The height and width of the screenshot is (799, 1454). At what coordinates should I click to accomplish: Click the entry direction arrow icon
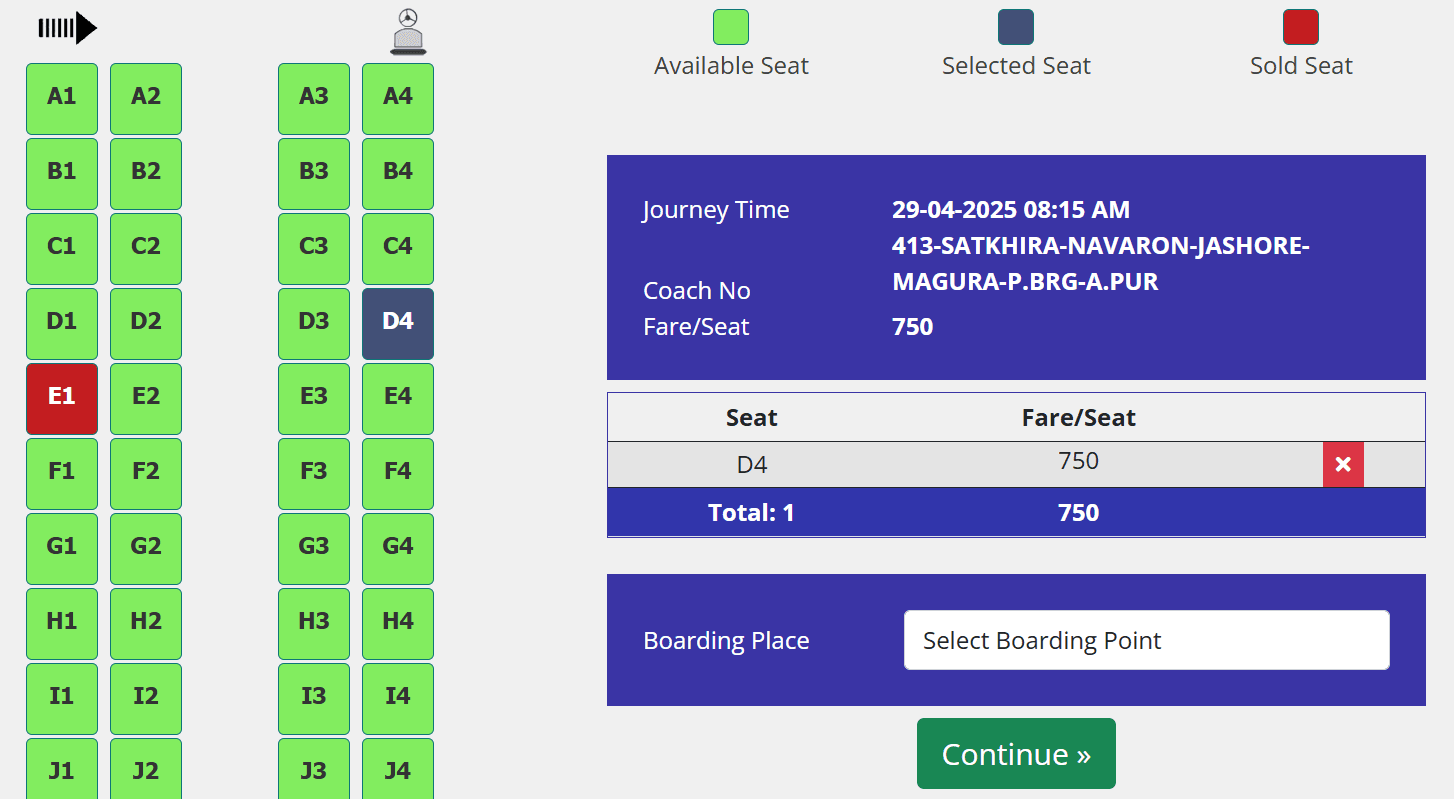click(x=67, y=28)
